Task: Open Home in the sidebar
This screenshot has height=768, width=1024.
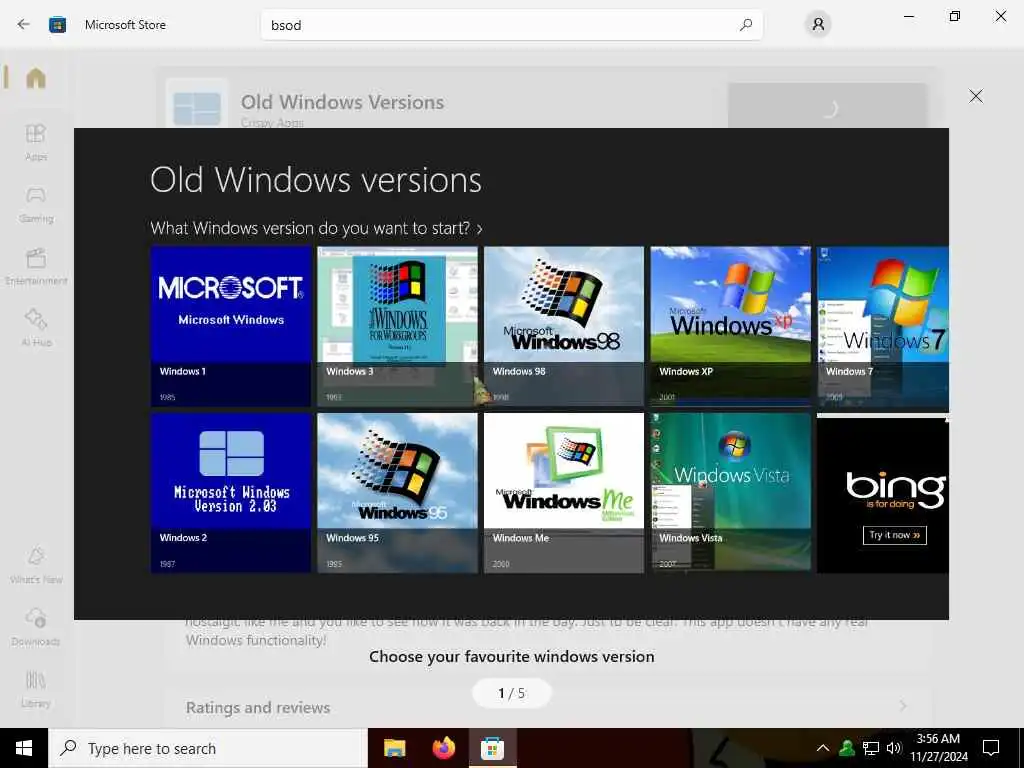Action: point(36,78)
